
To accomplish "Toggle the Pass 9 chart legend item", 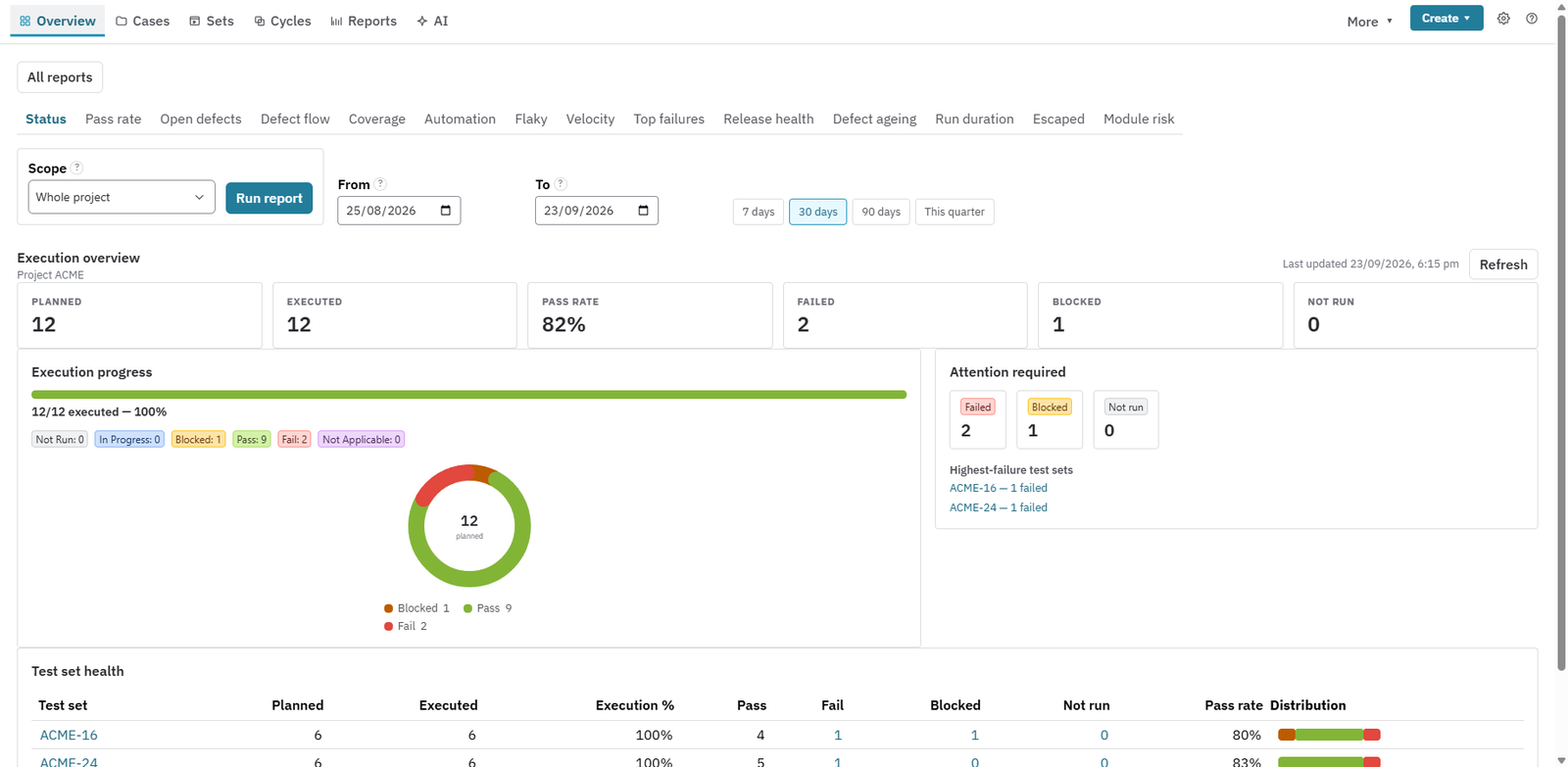I will [487, 608].
